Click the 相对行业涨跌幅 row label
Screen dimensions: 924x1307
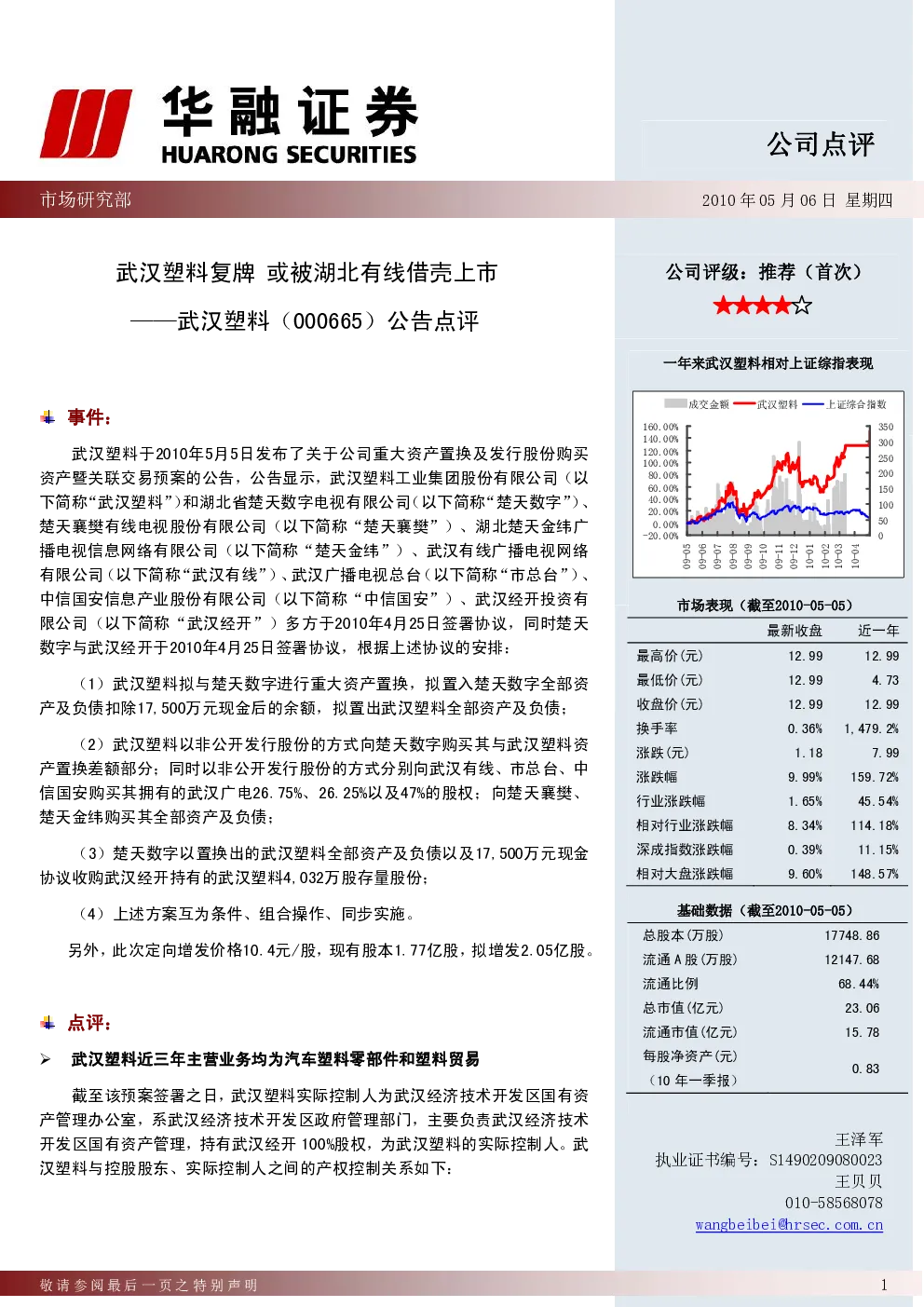click(685, 825)
